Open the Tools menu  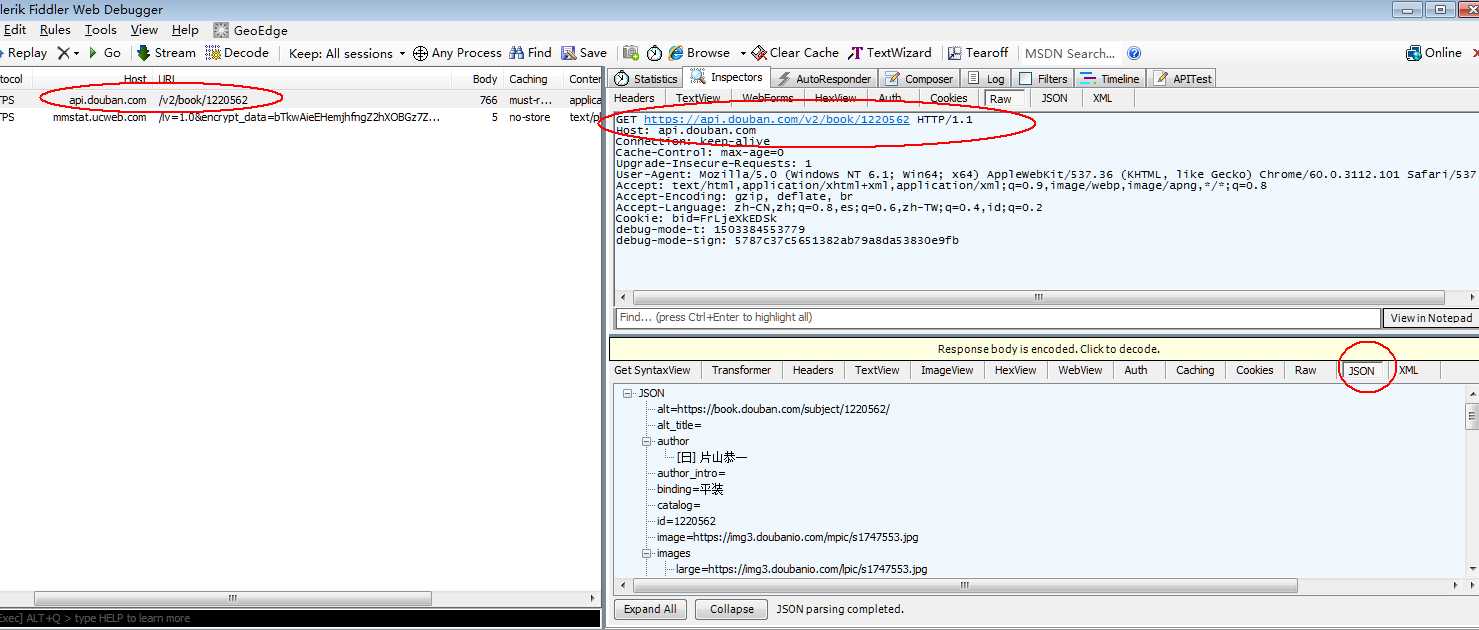101,30
